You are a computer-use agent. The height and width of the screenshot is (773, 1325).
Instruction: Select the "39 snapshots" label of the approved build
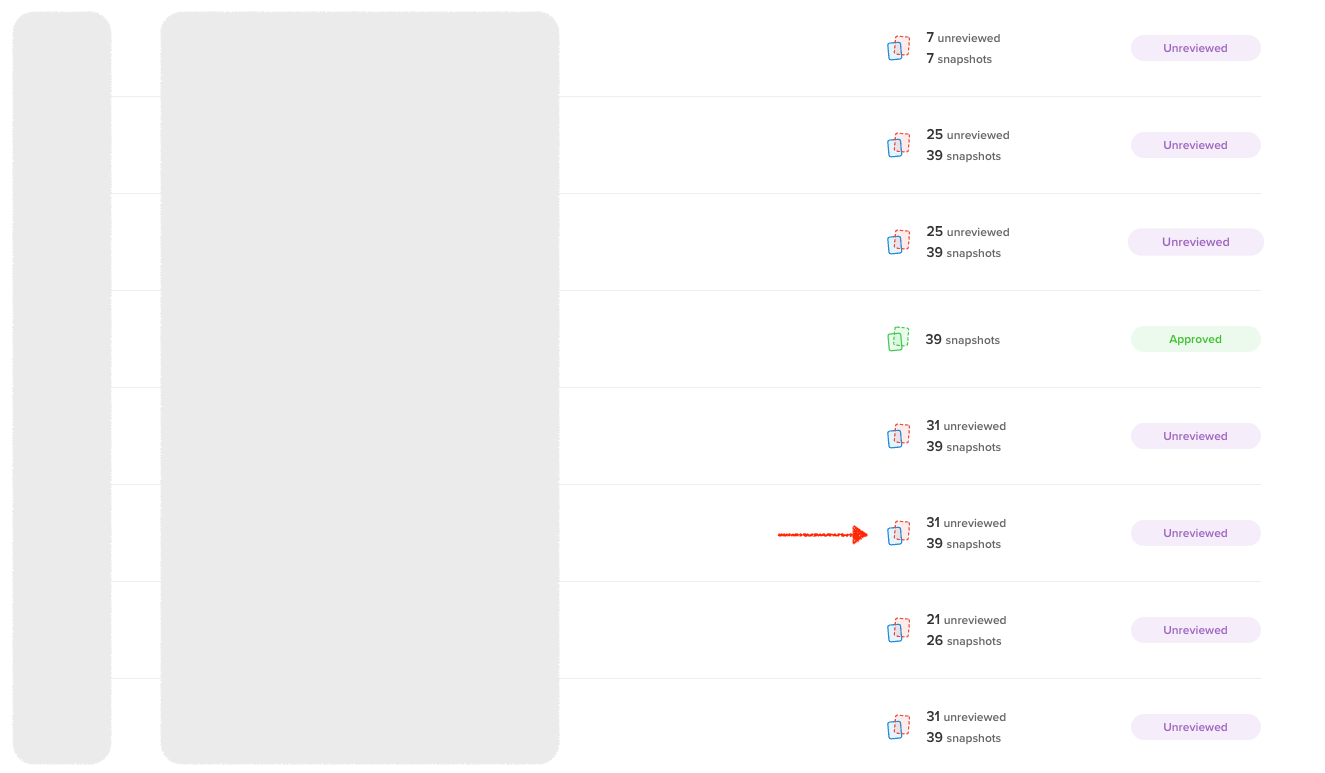tap(962, 340)
